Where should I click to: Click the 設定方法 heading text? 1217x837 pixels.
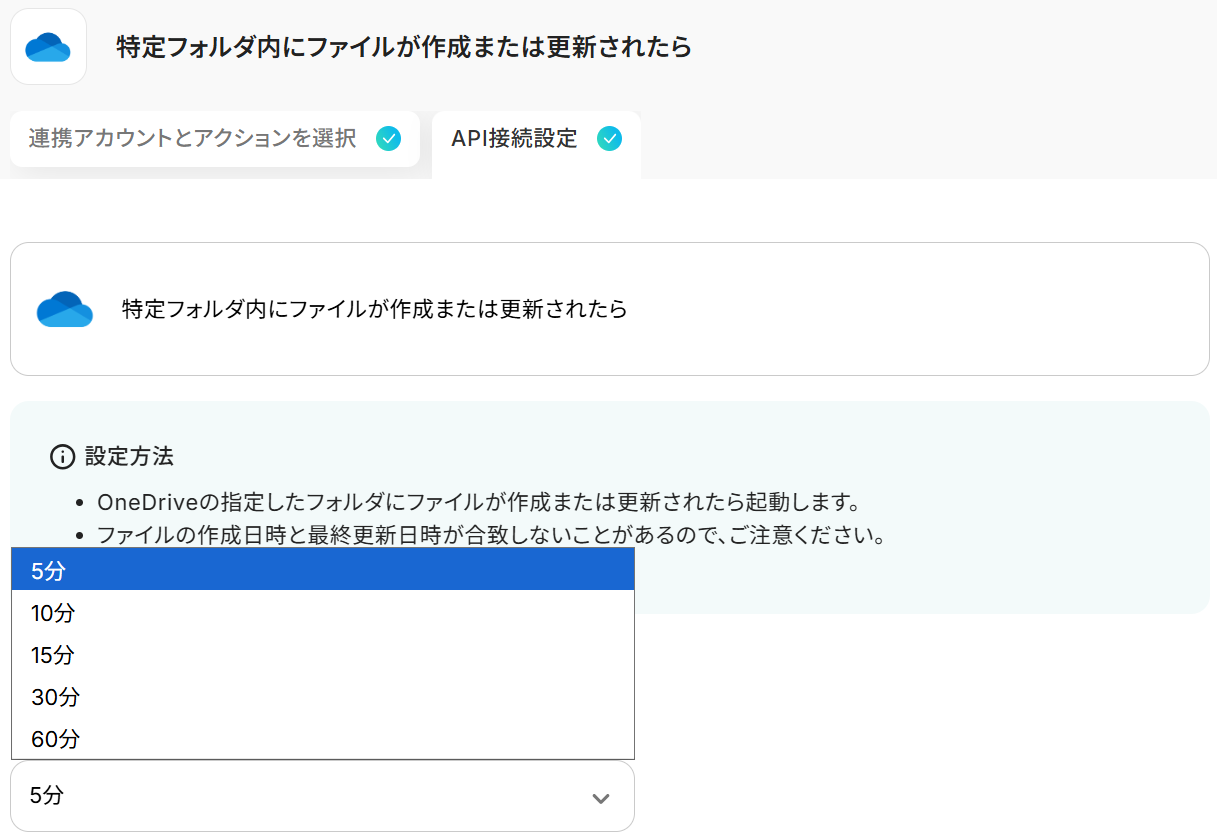129,457
